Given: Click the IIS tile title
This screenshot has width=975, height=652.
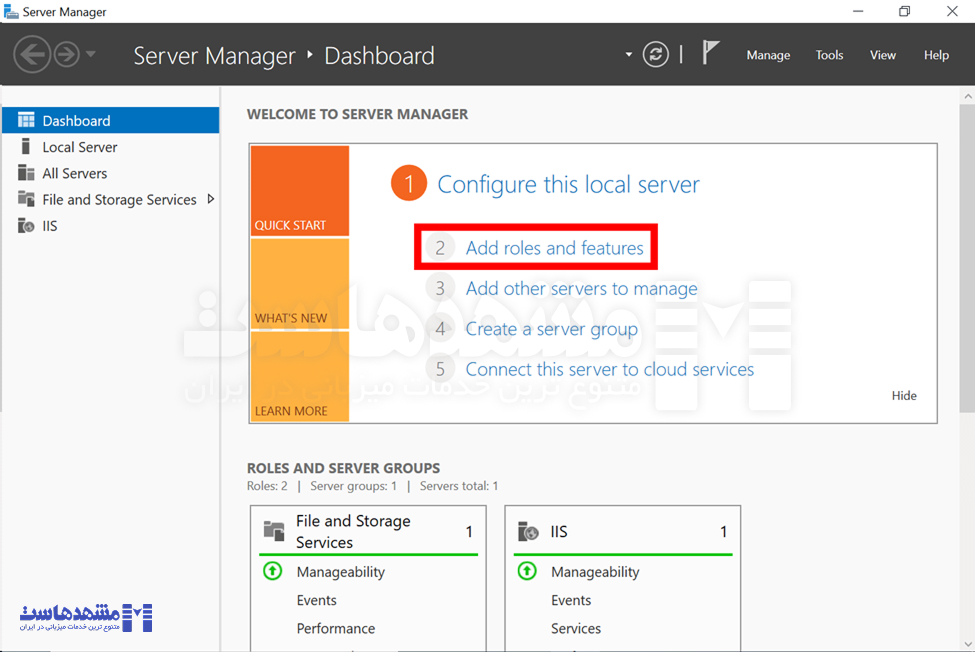Looking at the screenshot, I should [559, 531].
